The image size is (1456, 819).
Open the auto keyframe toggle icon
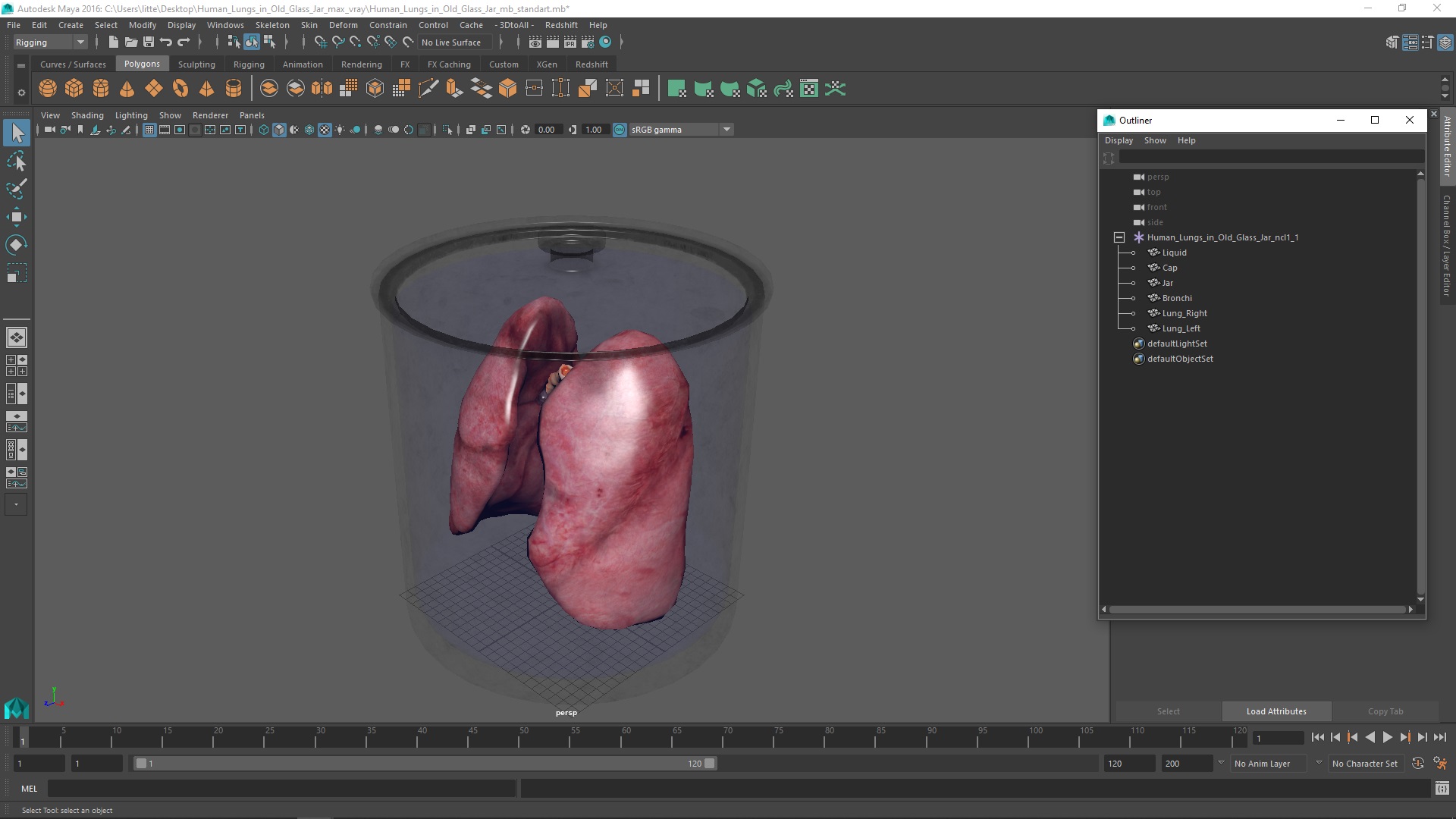[x=1418, y=764]
